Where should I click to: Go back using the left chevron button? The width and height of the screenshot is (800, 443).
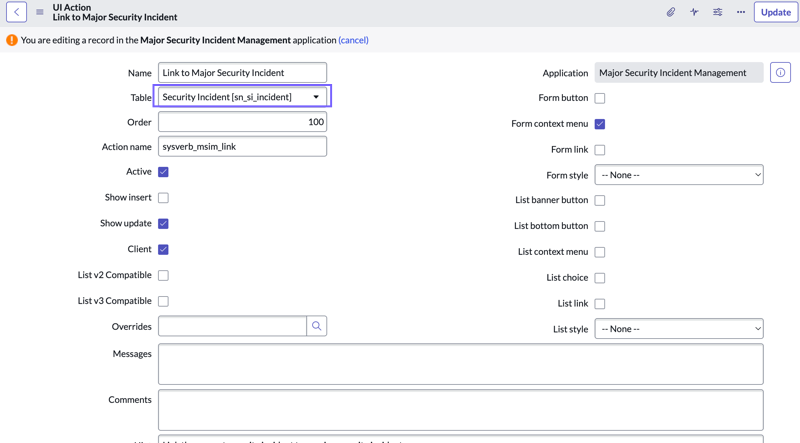[x=16, y=12]
